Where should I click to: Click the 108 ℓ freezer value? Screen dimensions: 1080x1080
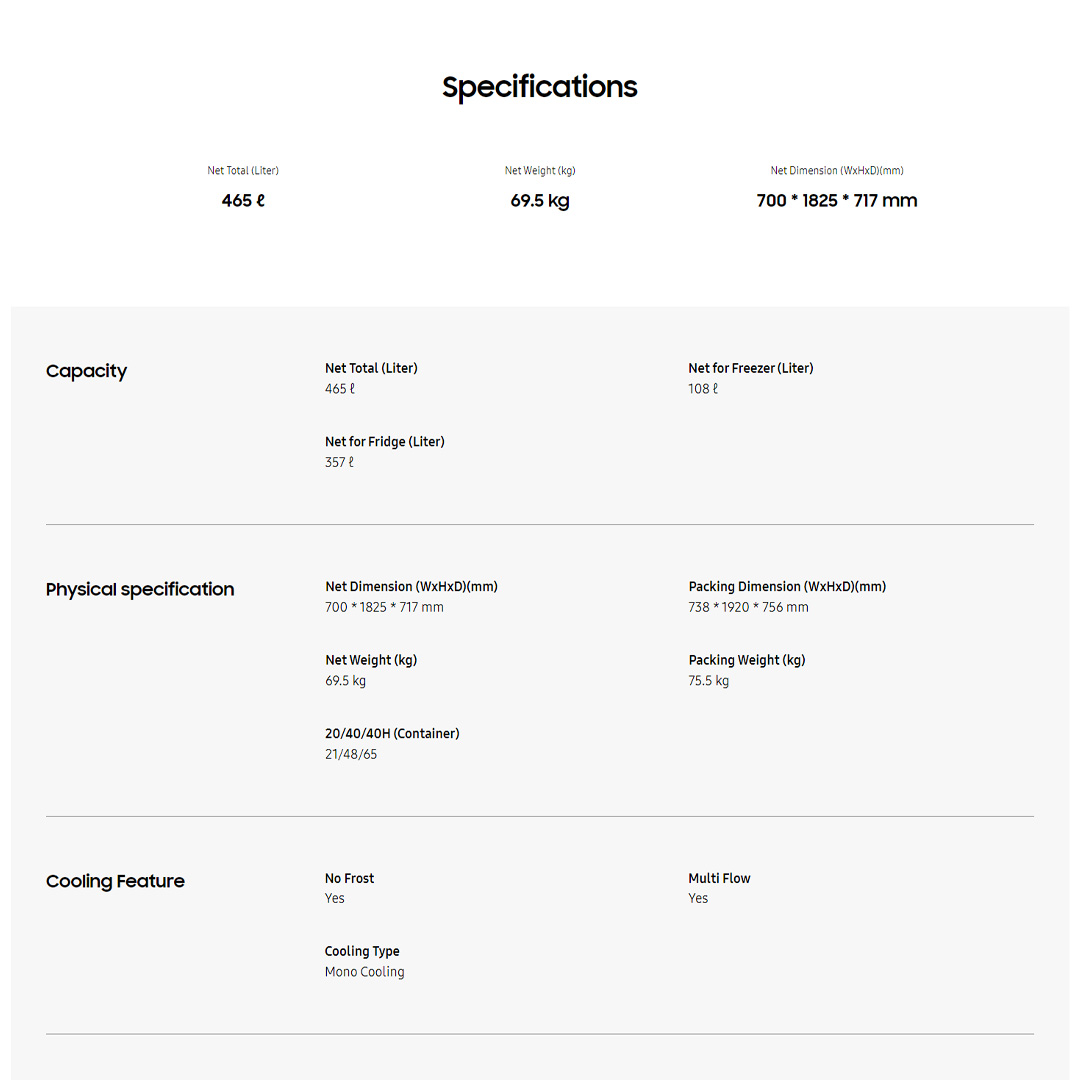(703, 389)
